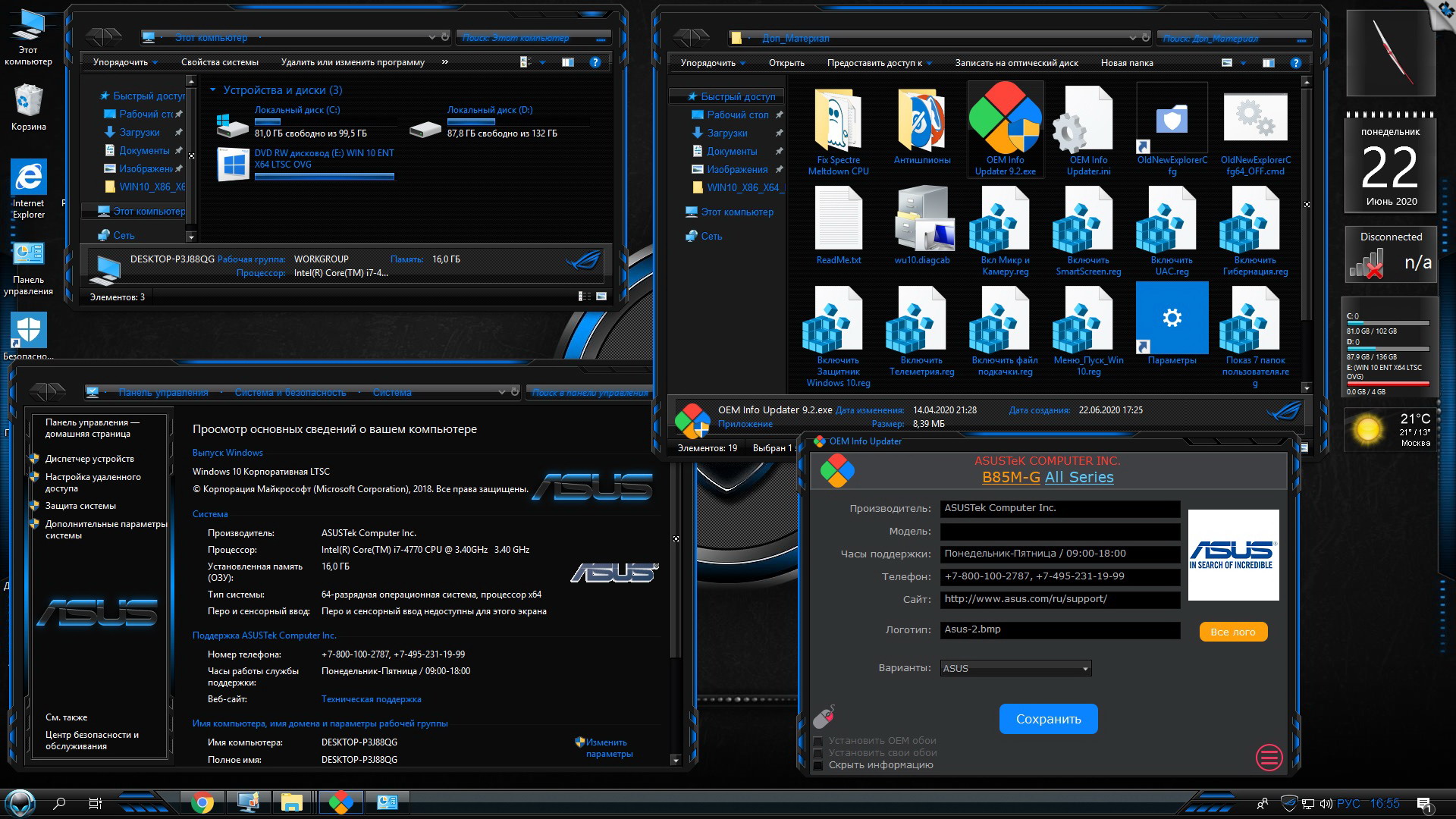Toggle preview pane in Доп_Материал window
The height and width of the screenshot is (819, 1456).
[x=1268, y=63]
